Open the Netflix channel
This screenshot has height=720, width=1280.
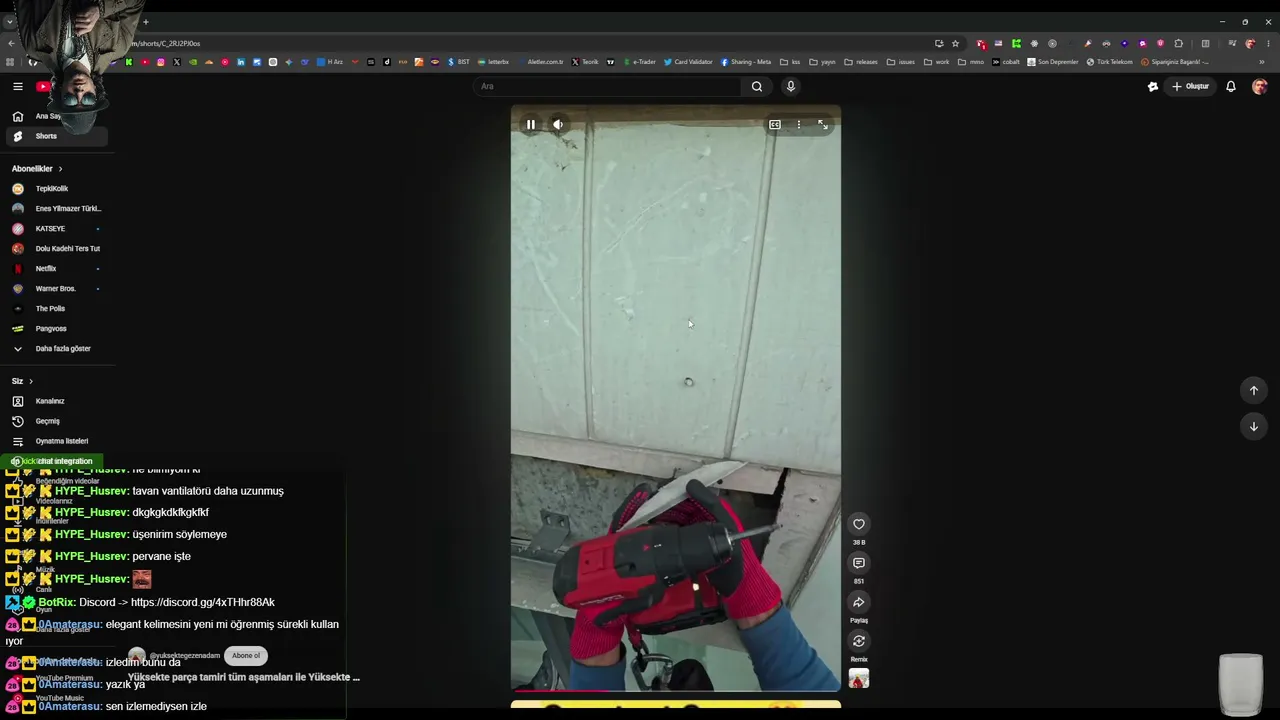click(x=55, y=269)
